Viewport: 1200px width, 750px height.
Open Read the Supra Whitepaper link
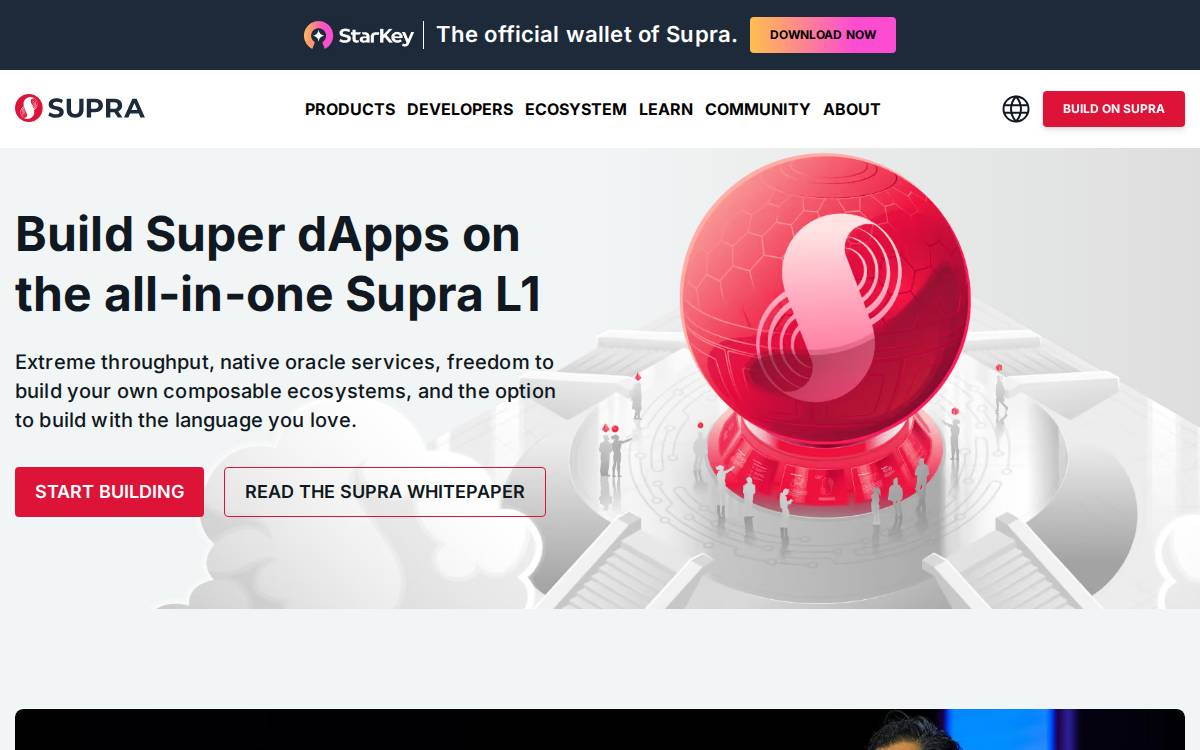tap(385, 492)
